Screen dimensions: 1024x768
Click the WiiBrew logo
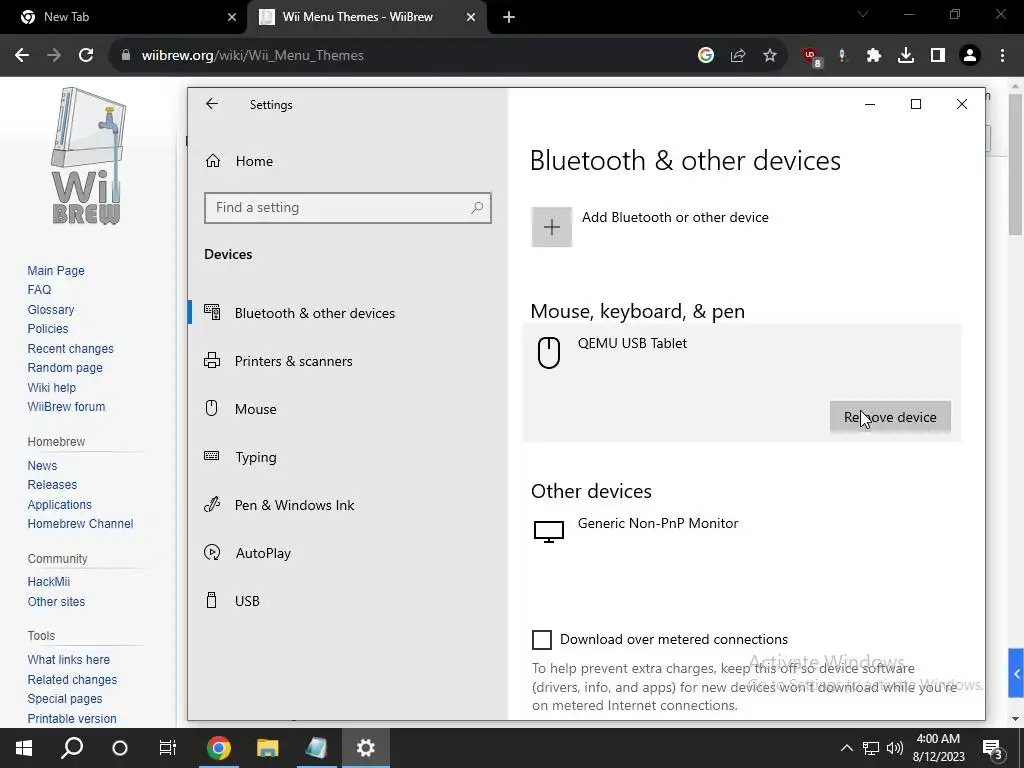coord(88,157)
